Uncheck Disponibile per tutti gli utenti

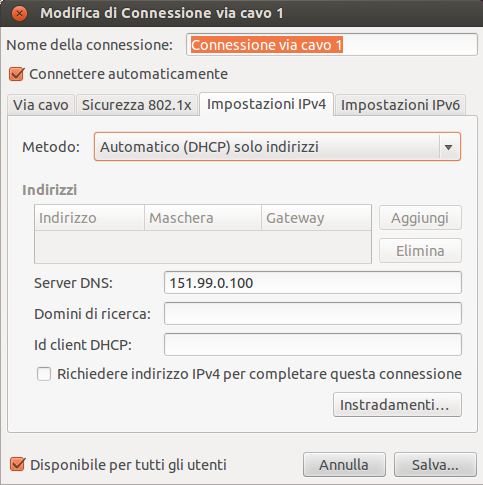(x=17, y=465)
